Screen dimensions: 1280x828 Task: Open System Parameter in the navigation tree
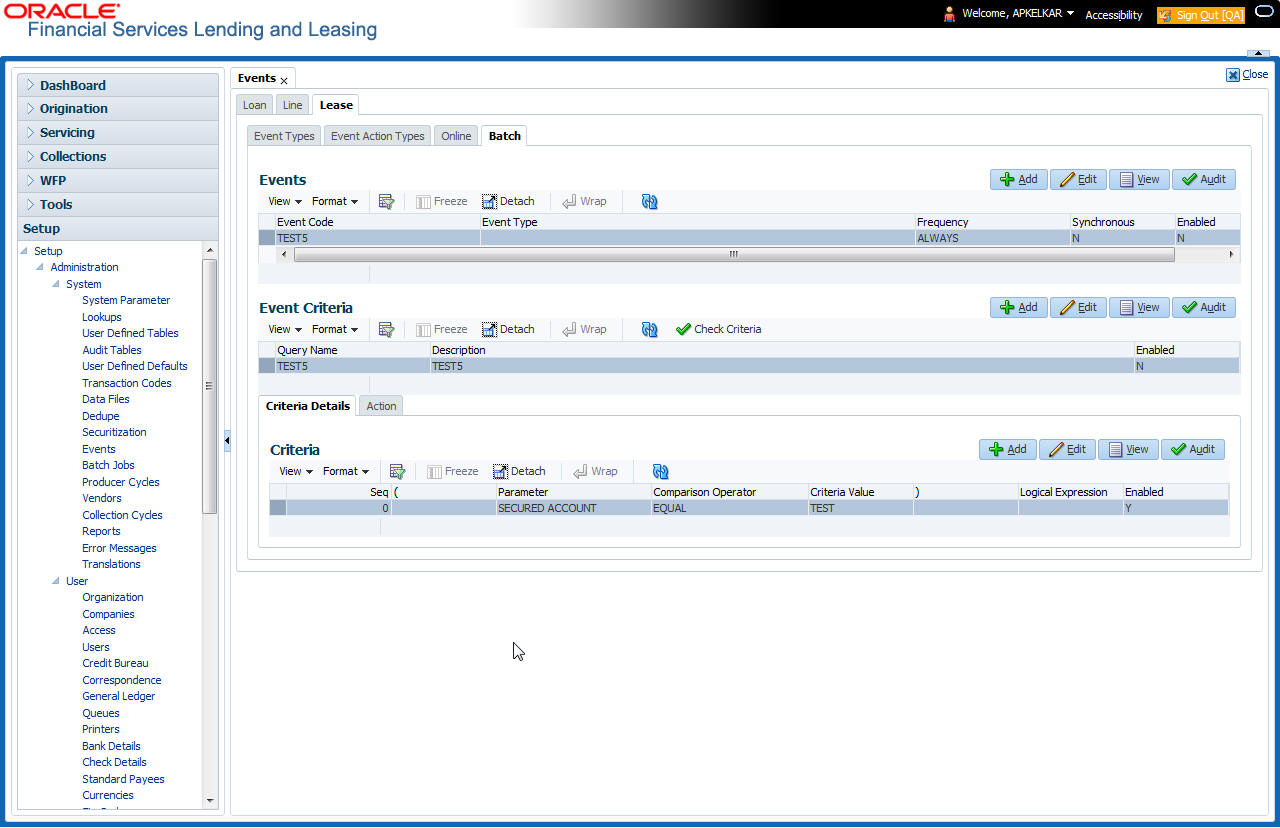[x=126, y=300]
